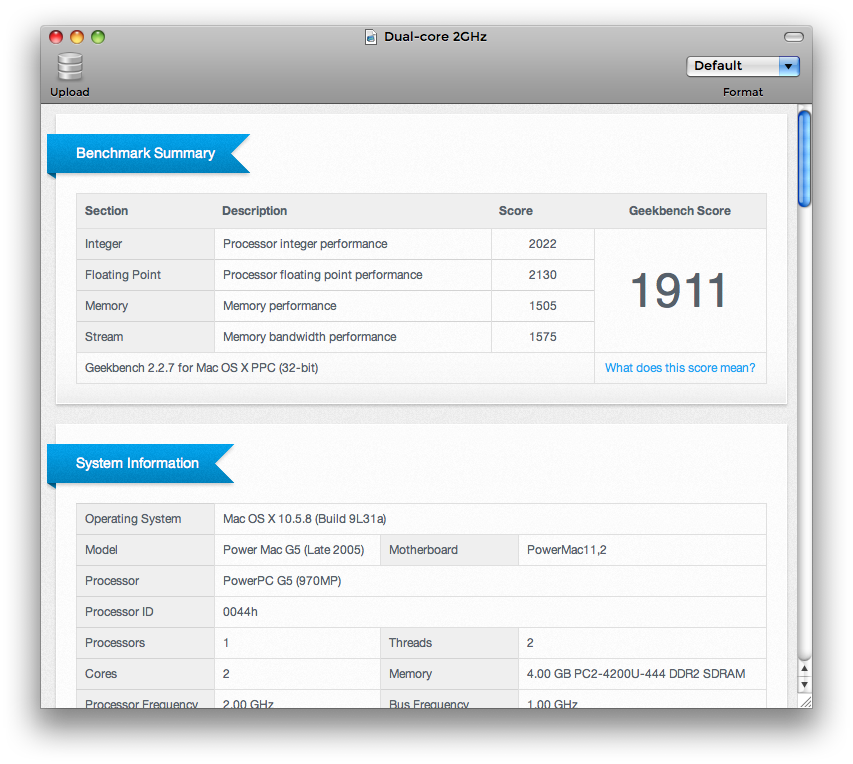Click the System Information ribbon banner

pos(137,463)
